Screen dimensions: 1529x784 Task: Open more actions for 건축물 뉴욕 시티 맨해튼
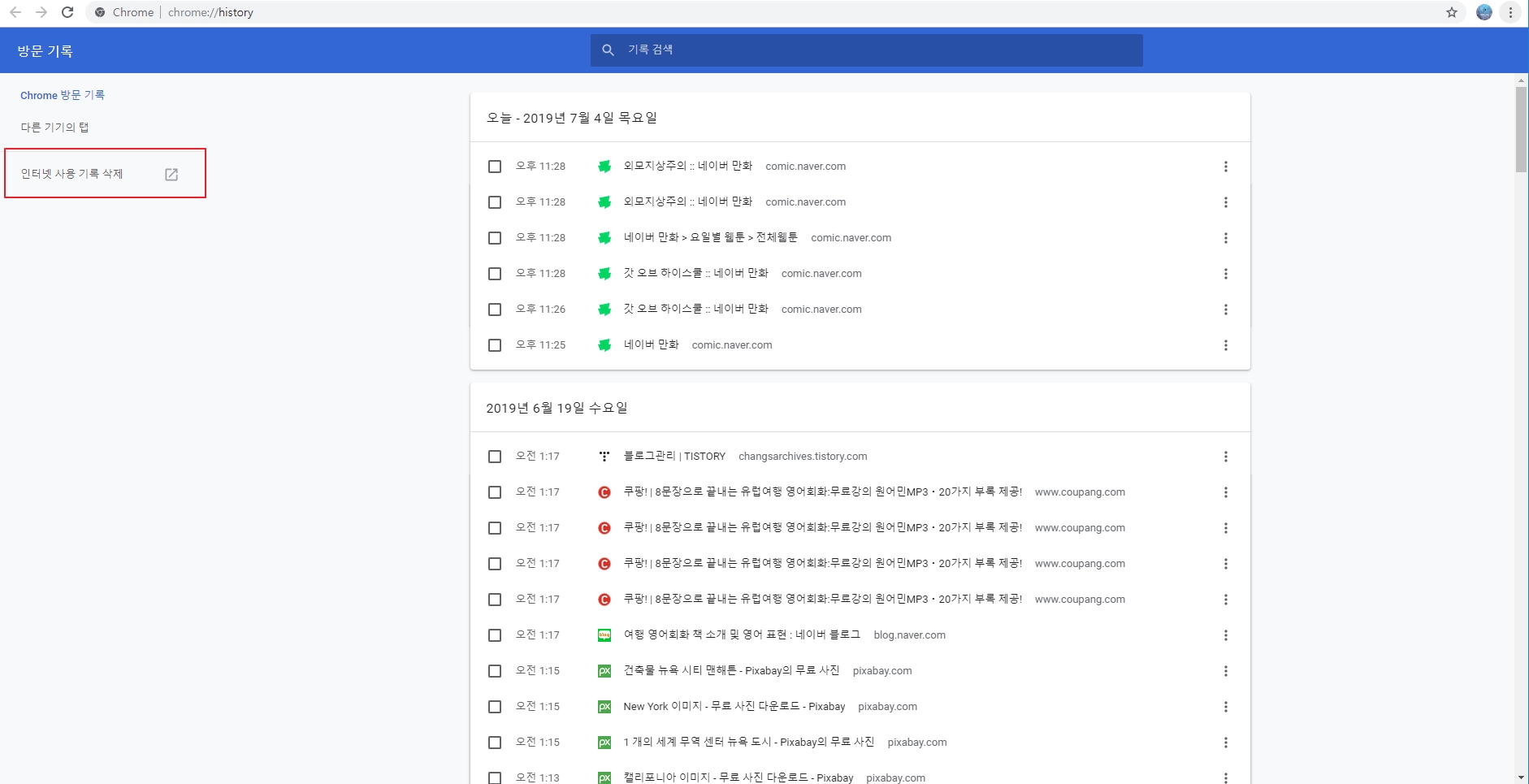click(1226, 671)
